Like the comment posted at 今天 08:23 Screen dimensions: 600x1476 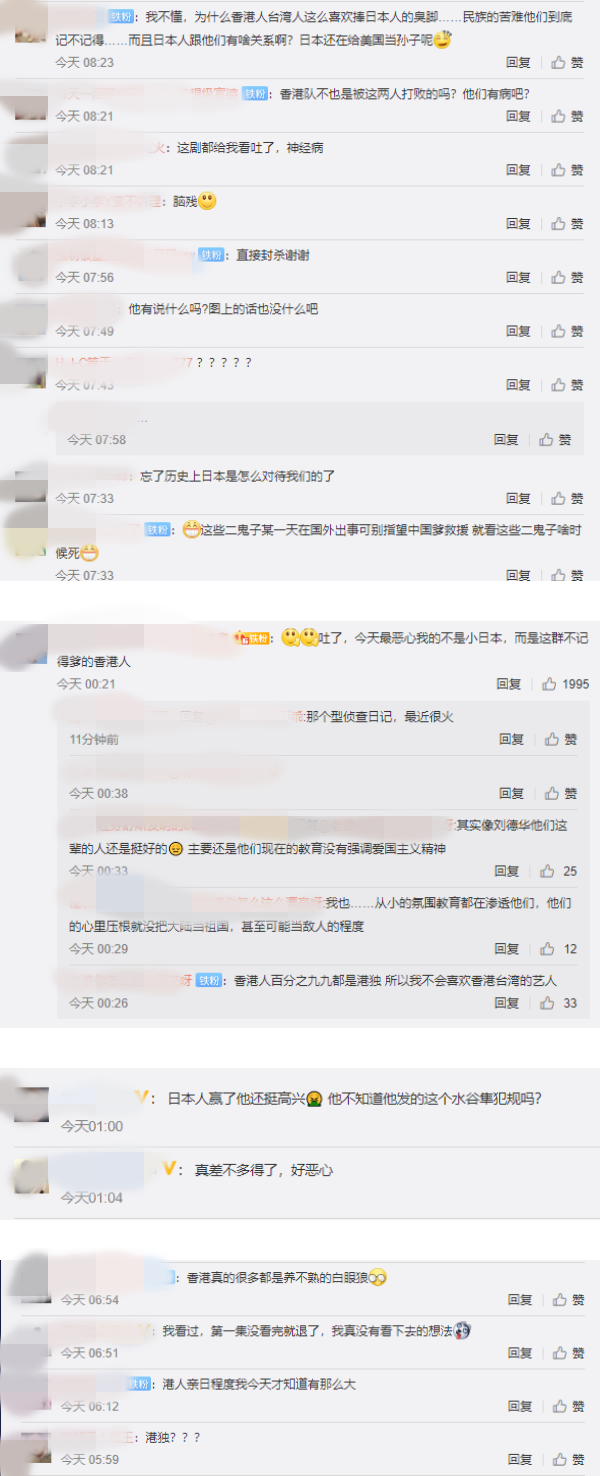click(567, 62)
